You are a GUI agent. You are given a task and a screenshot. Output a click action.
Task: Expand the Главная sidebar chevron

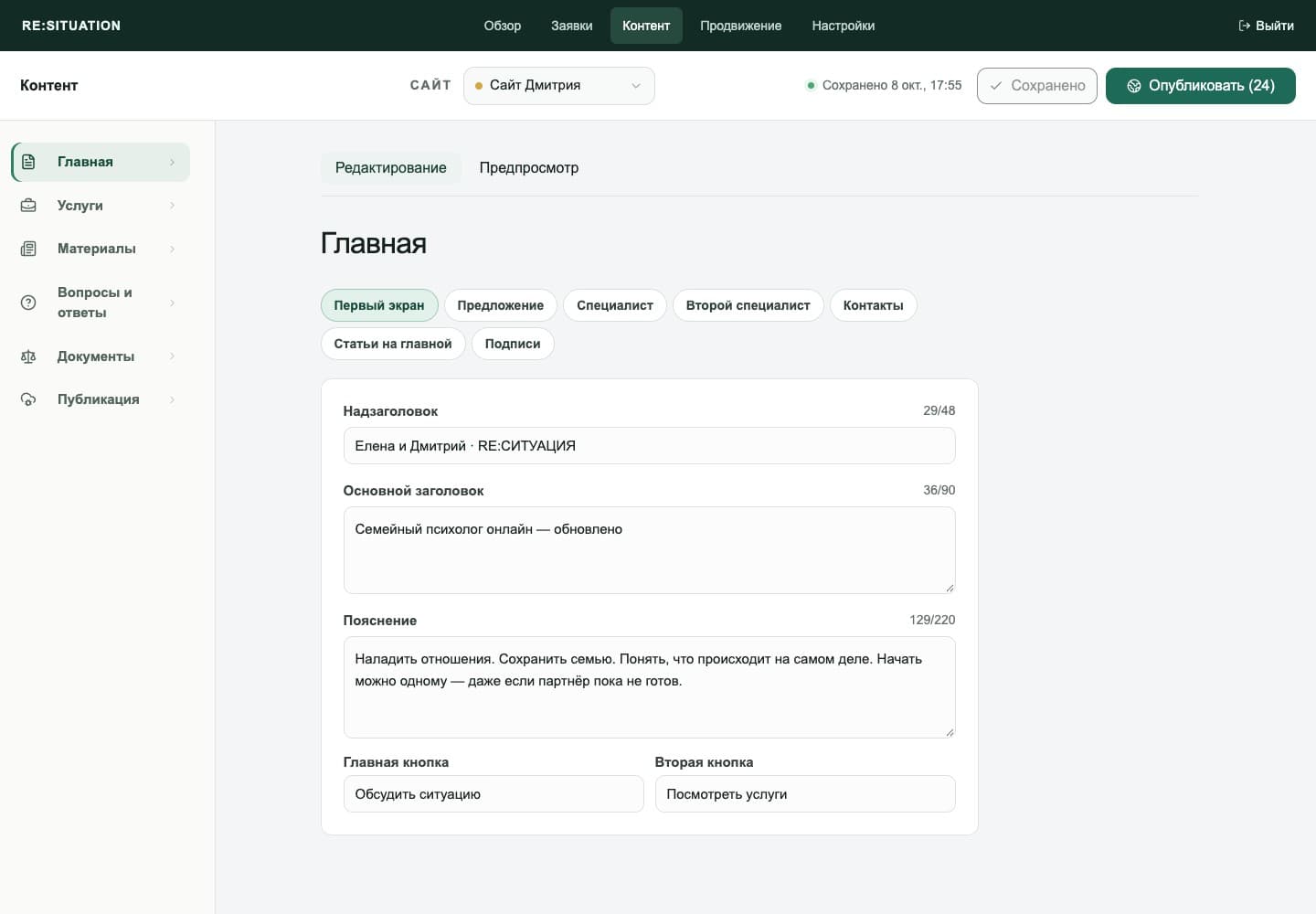click(x=172, y=162)
